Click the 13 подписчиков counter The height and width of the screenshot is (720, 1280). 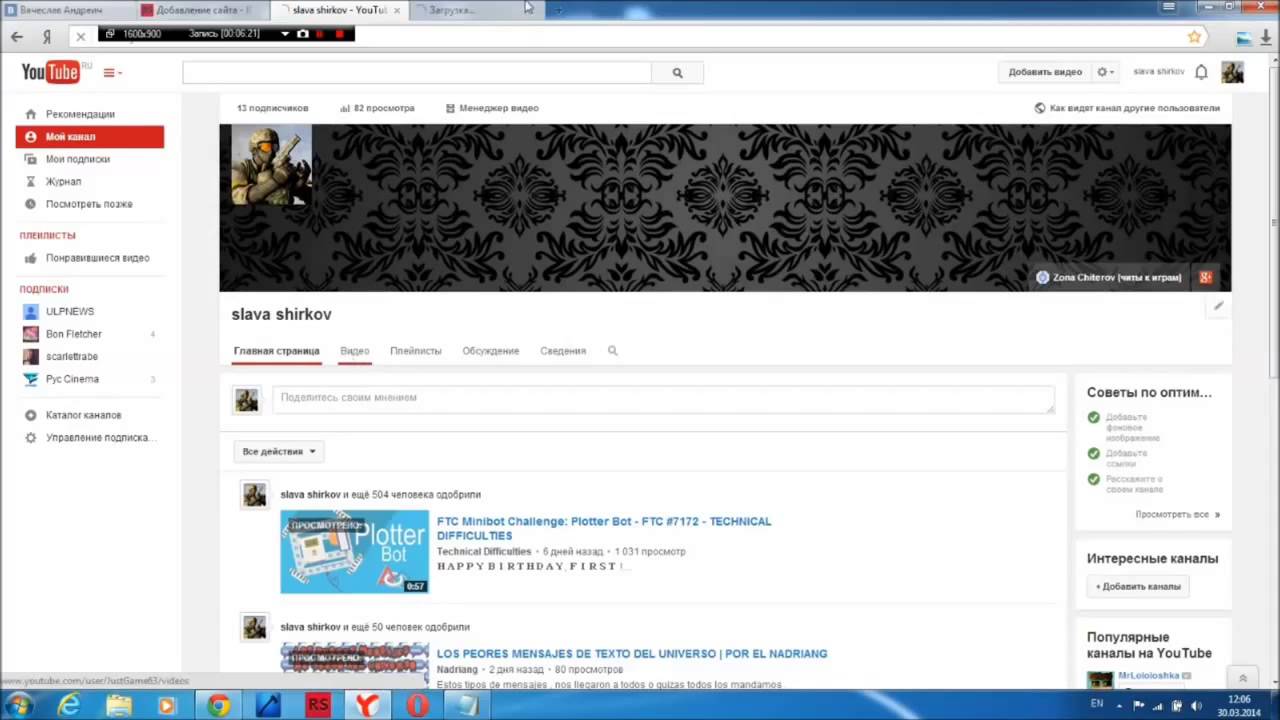pyautogui.click(x=272, y=108)
